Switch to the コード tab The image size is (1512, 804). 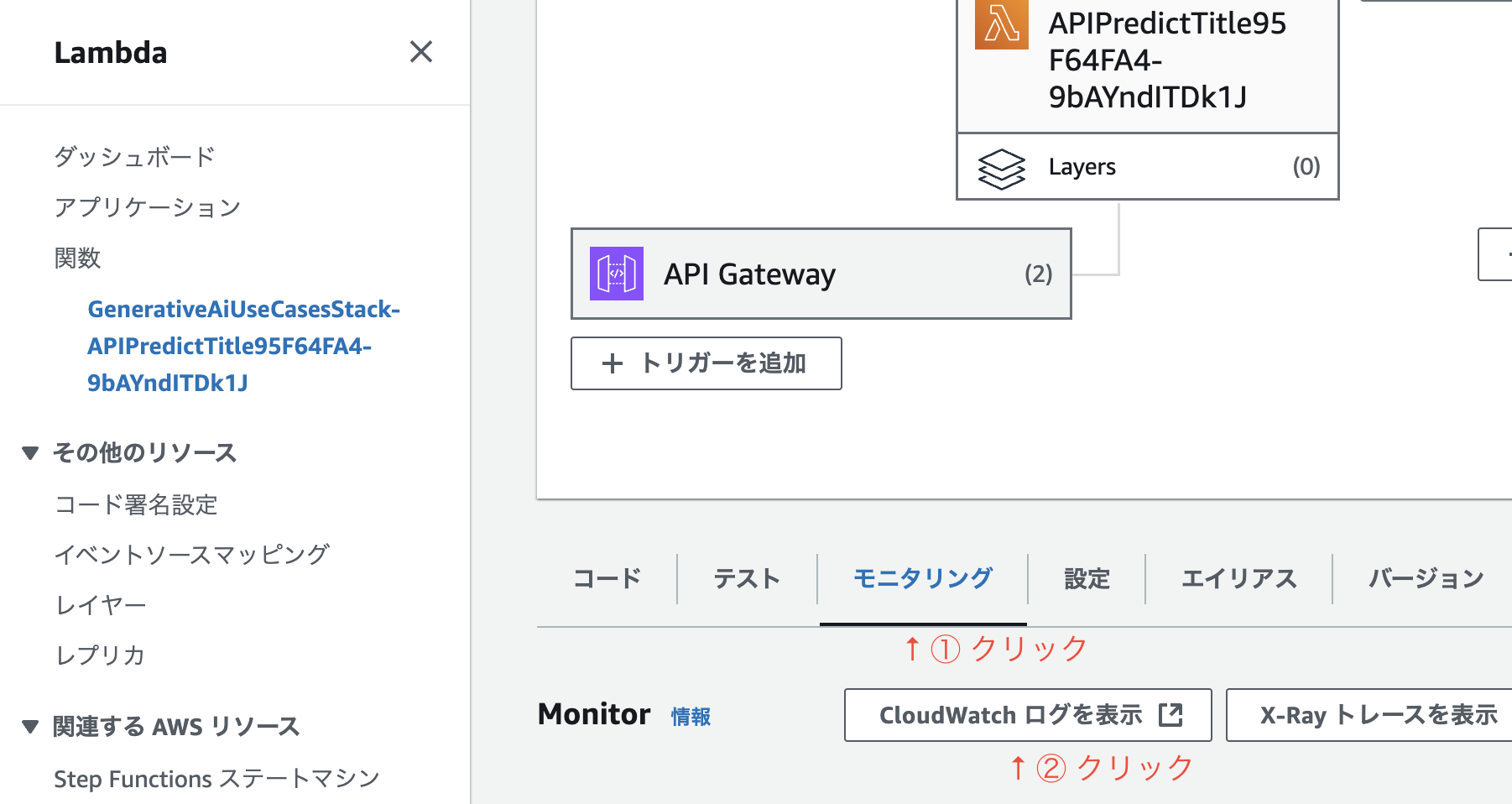coord(606,578)
